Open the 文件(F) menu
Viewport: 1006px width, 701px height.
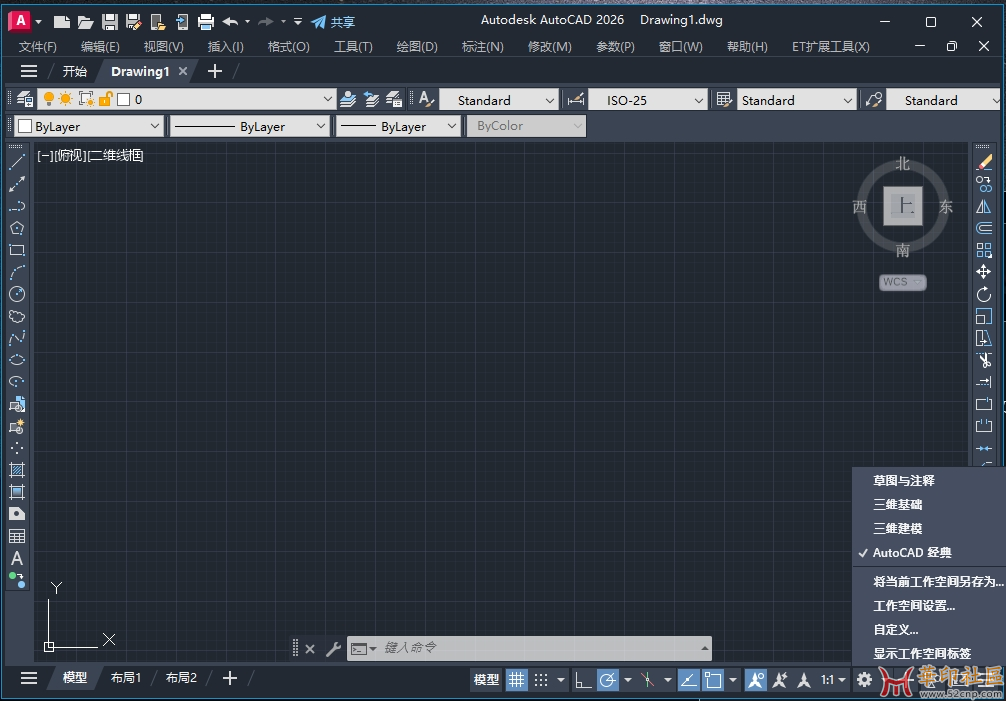click(37, 47)
